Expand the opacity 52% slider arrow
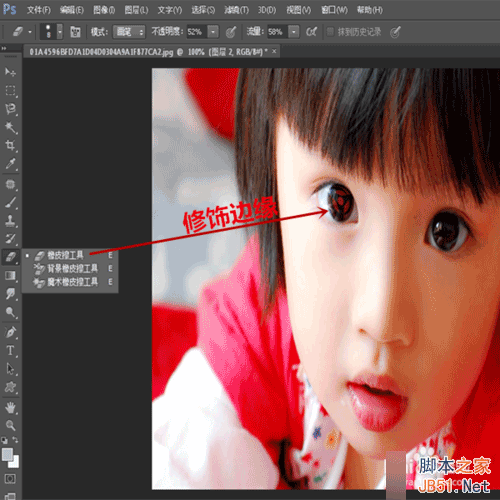Viewport: 500px width, 500px height. (x=213, y=32)
